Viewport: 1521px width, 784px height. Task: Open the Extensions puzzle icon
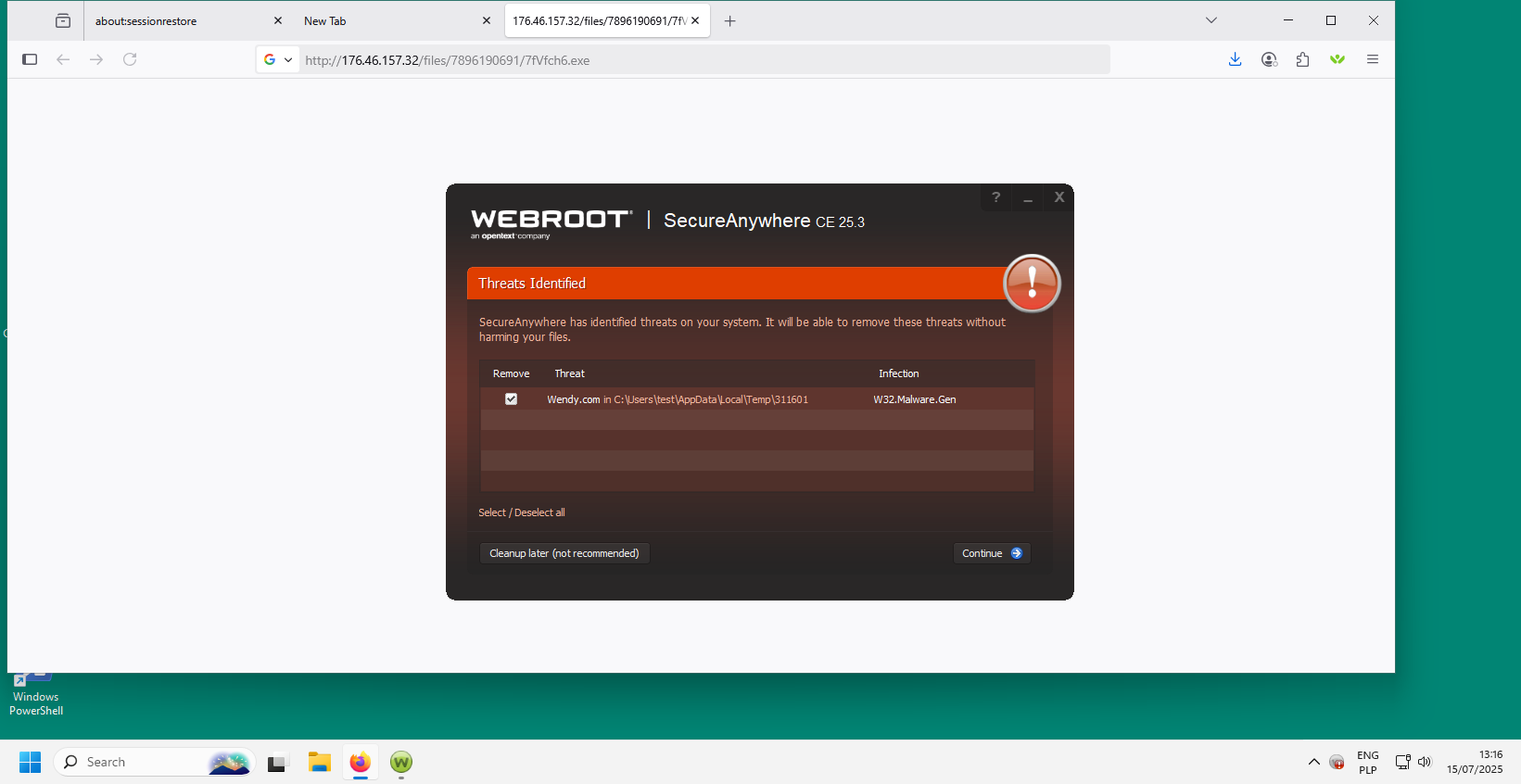[1302, 59]
